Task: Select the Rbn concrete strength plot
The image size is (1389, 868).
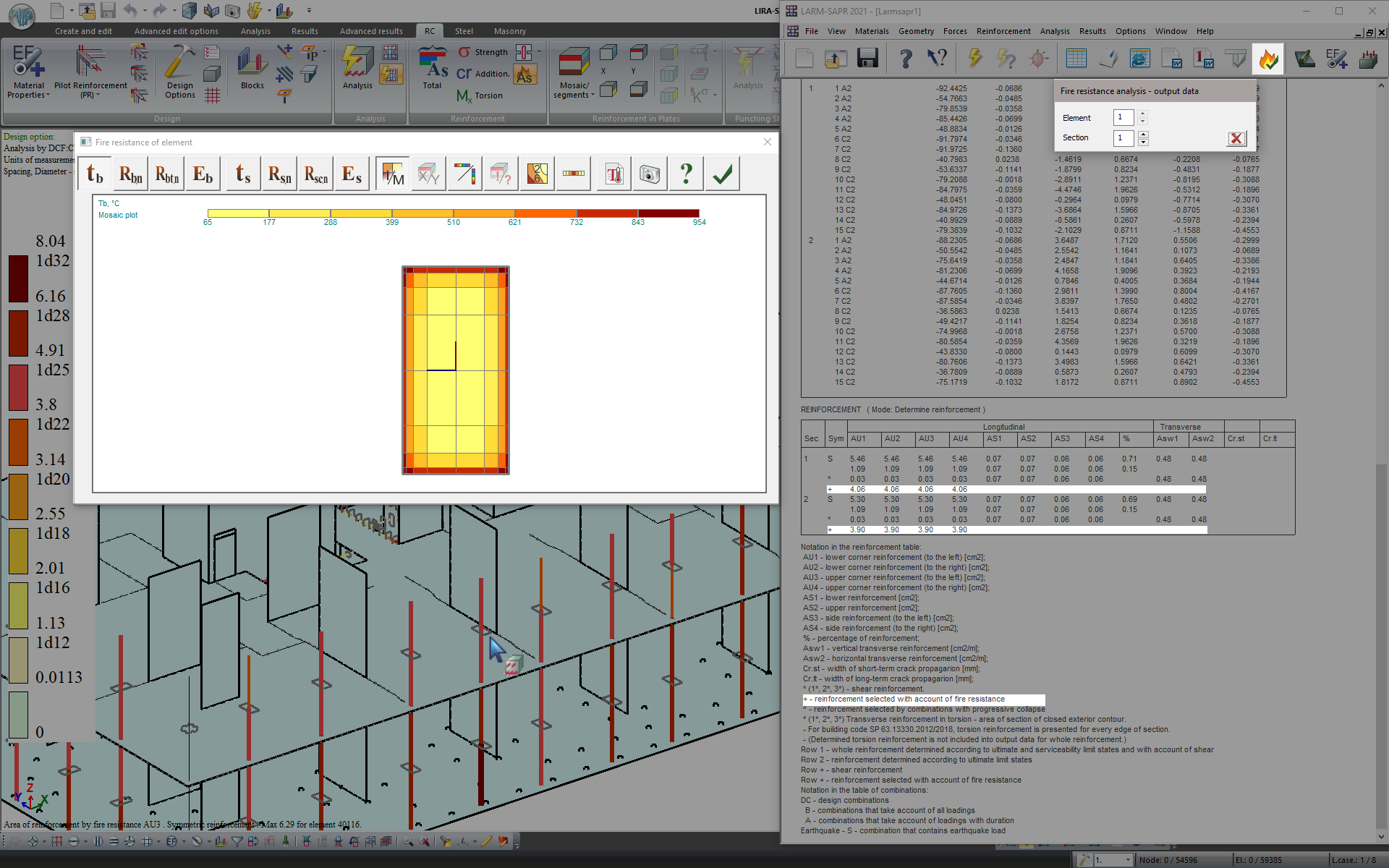Action: pyautogui.click(x=131, y=174)
